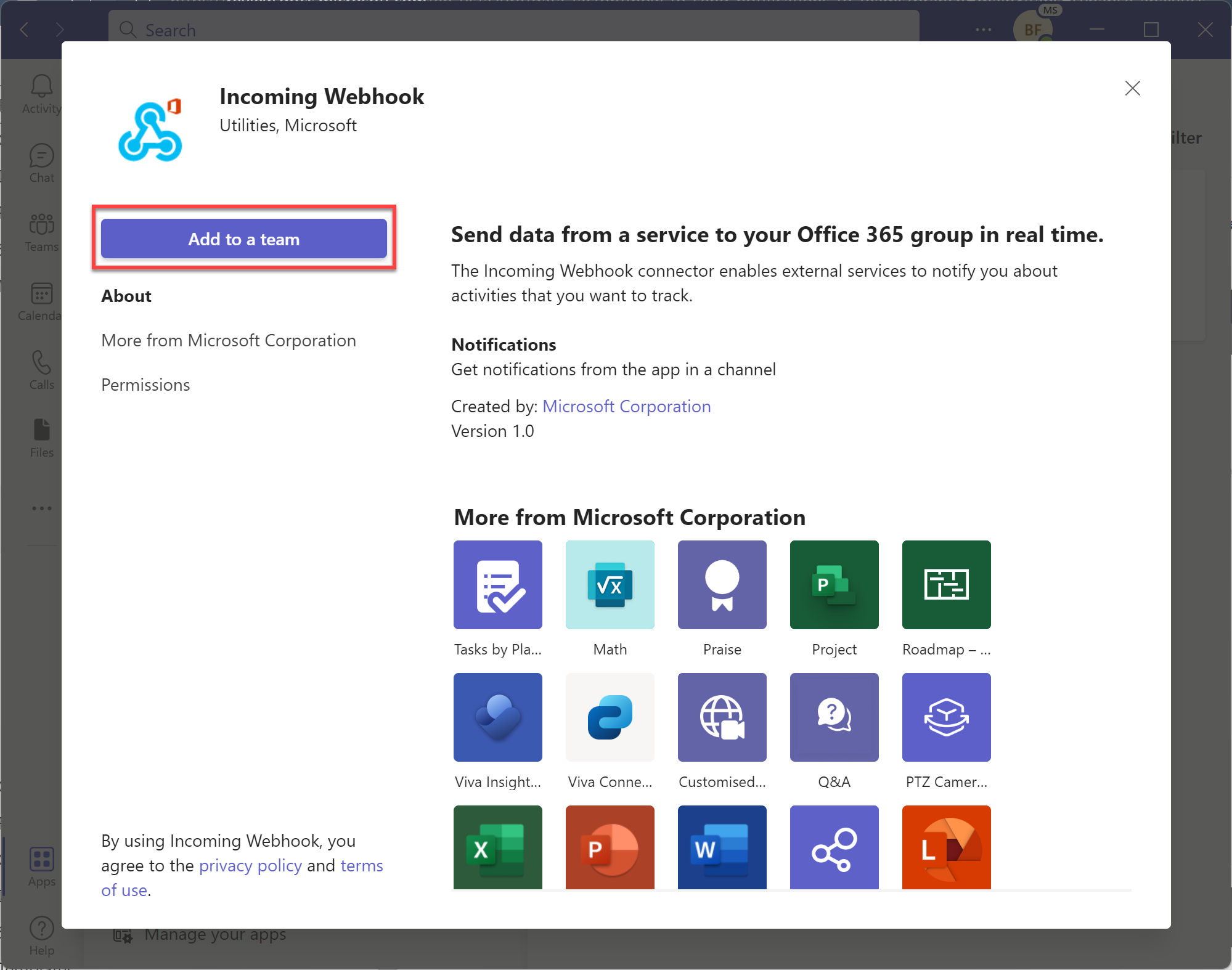This screenshot has width=1232, height=970.
Task: Click the More from Microsoft Corporation link
Action: [x=228, y=339]
